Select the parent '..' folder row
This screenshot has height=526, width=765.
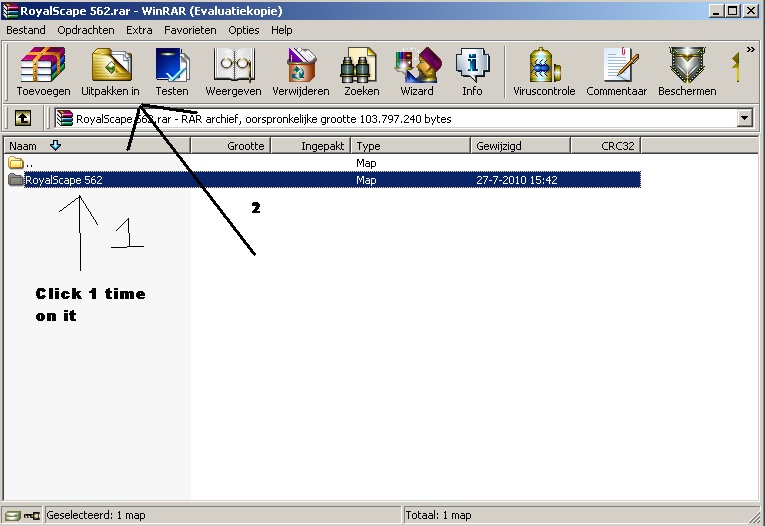pos(323,163)
